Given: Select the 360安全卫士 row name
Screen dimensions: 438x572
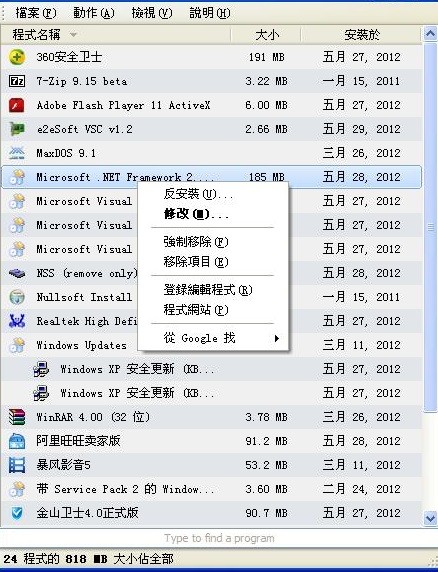Looking at the screenshot, I should coord(69,57).
